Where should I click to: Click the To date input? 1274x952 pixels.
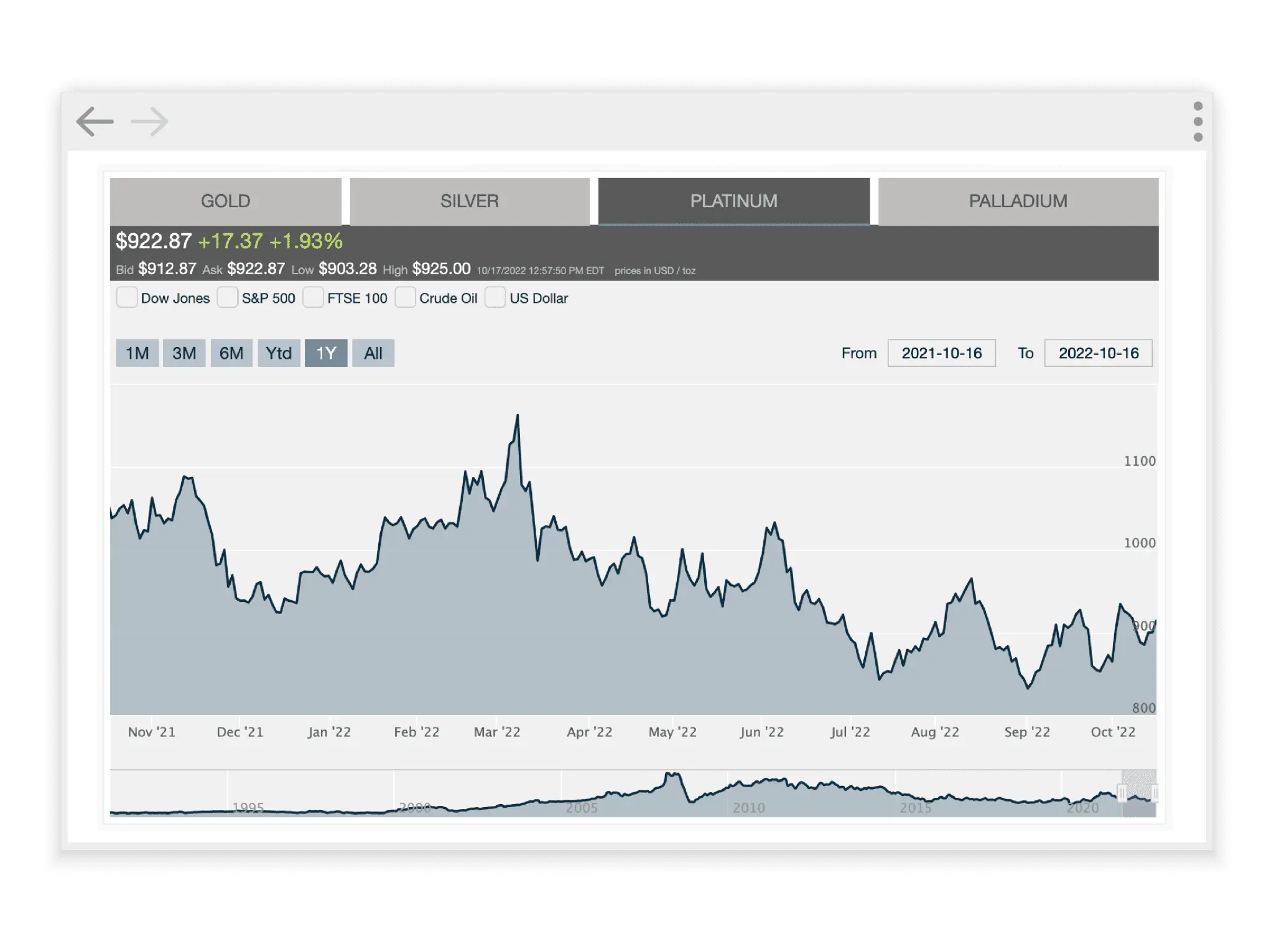[x=1098, y=353]
